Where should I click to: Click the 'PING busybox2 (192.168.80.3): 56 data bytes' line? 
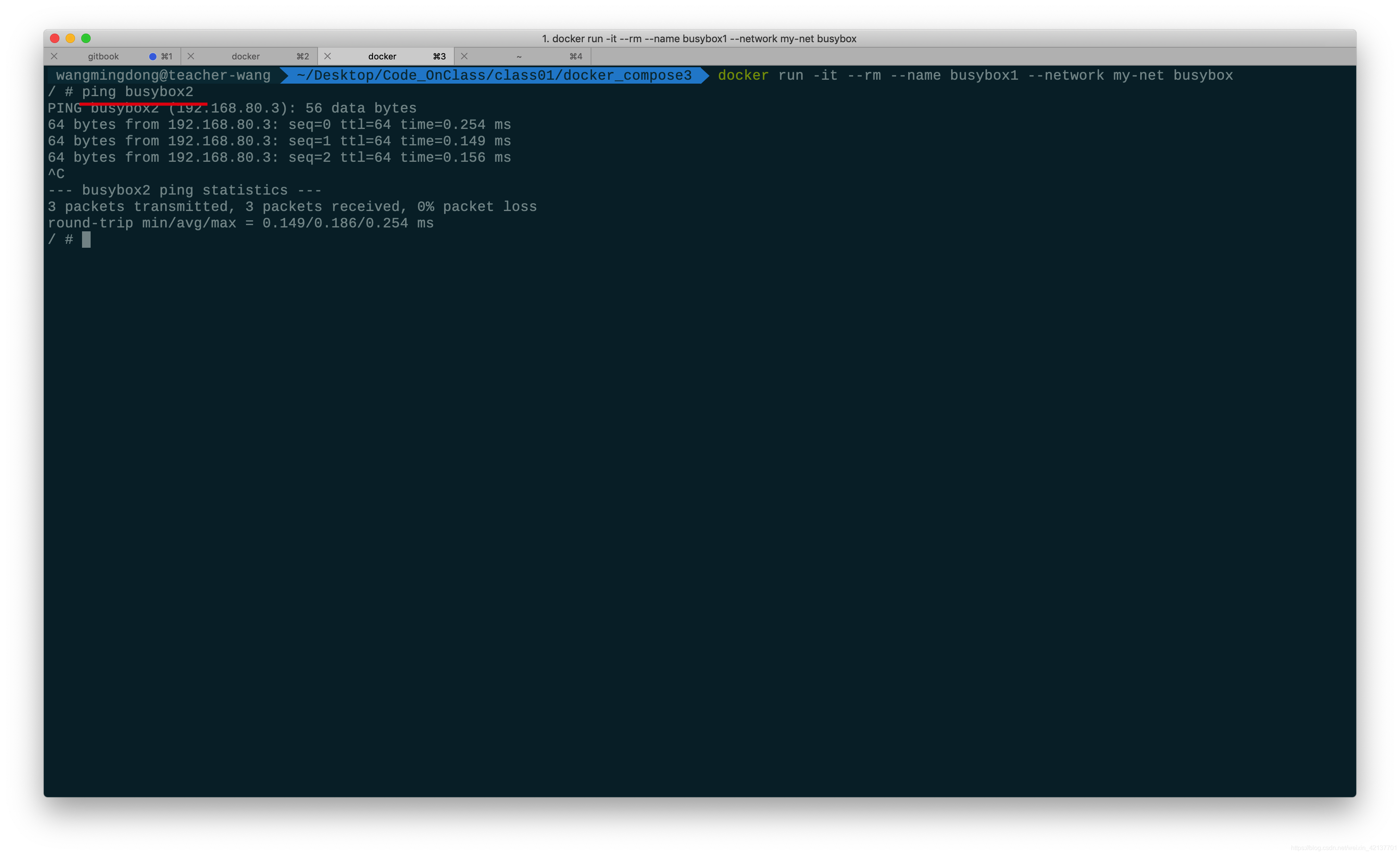coord(232,108)
